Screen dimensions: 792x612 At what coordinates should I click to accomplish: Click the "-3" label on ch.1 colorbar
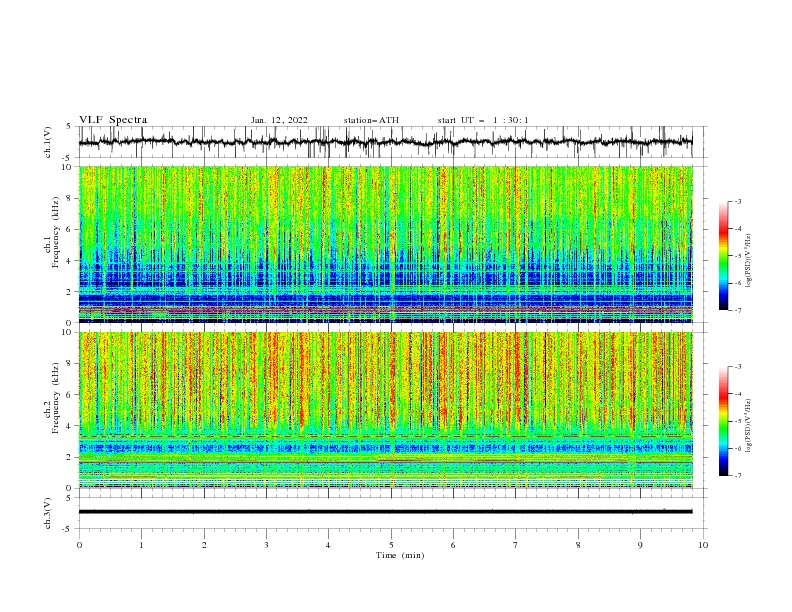point(738,201)
